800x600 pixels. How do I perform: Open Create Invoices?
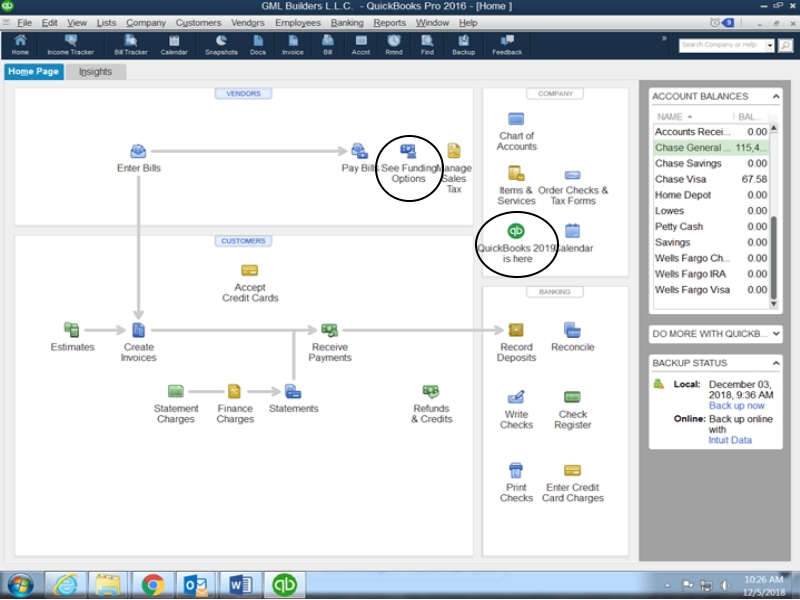[138, 342]
